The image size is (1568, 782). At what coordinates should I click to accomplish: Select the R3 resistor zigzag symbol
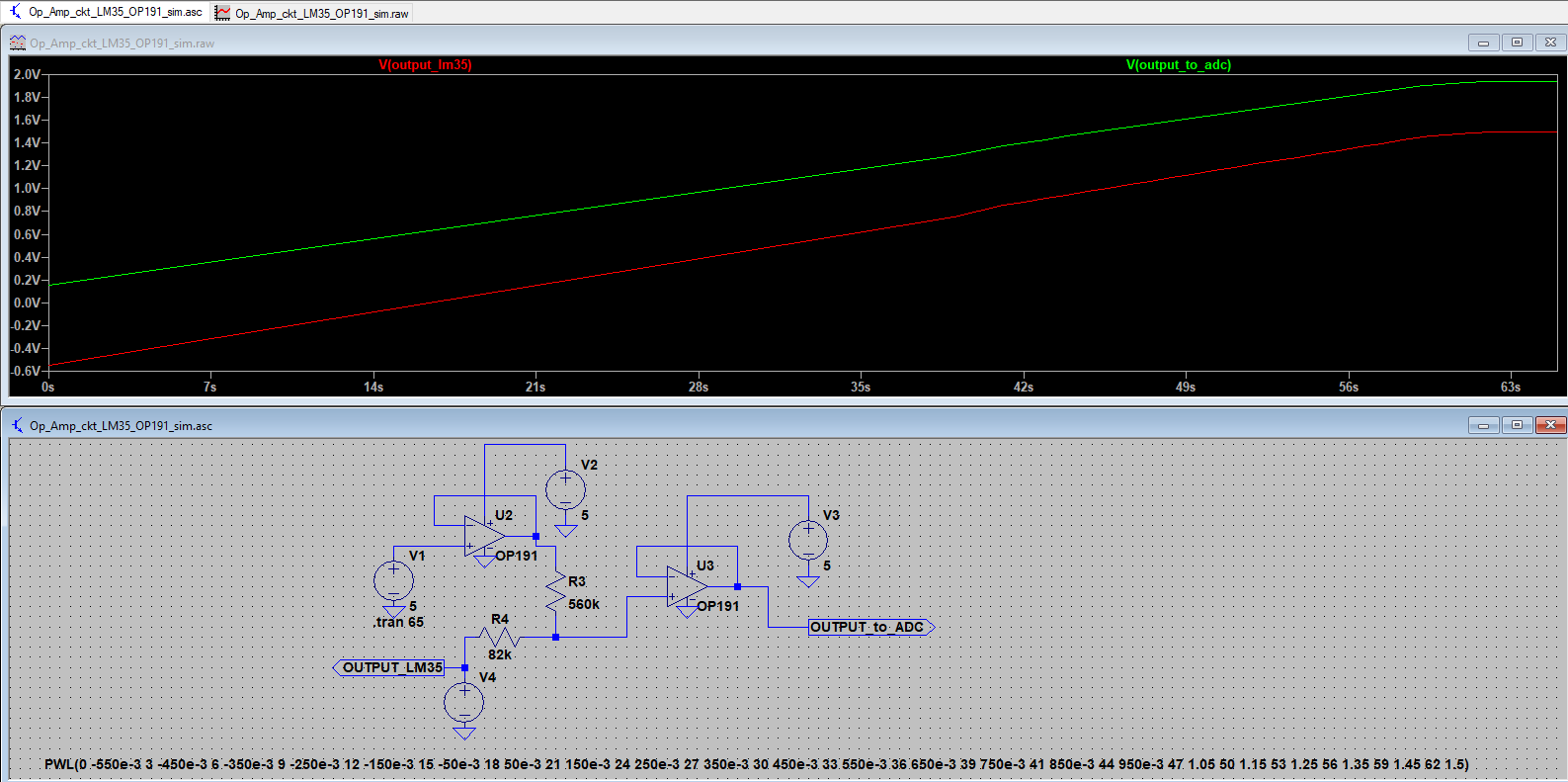click(x=555, y=591)
